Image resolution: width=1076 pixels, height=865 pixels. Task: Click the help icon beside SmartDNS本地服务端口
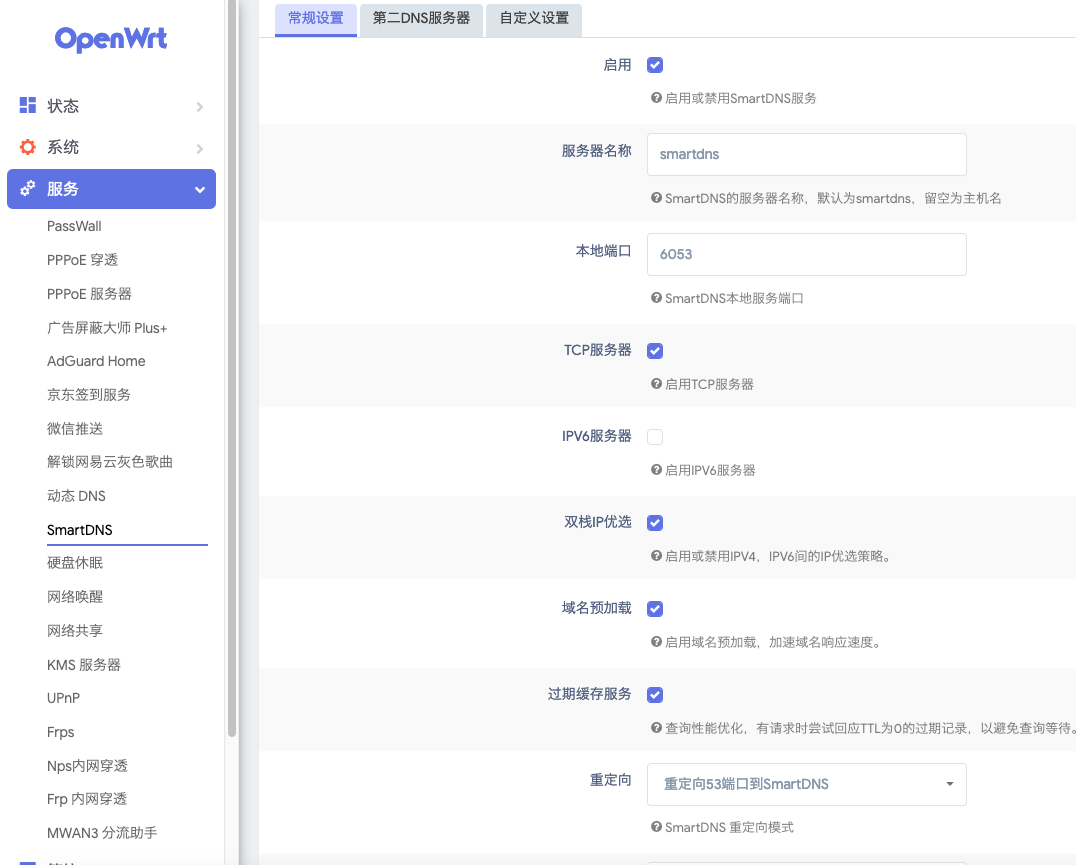(x=656, y=298)
